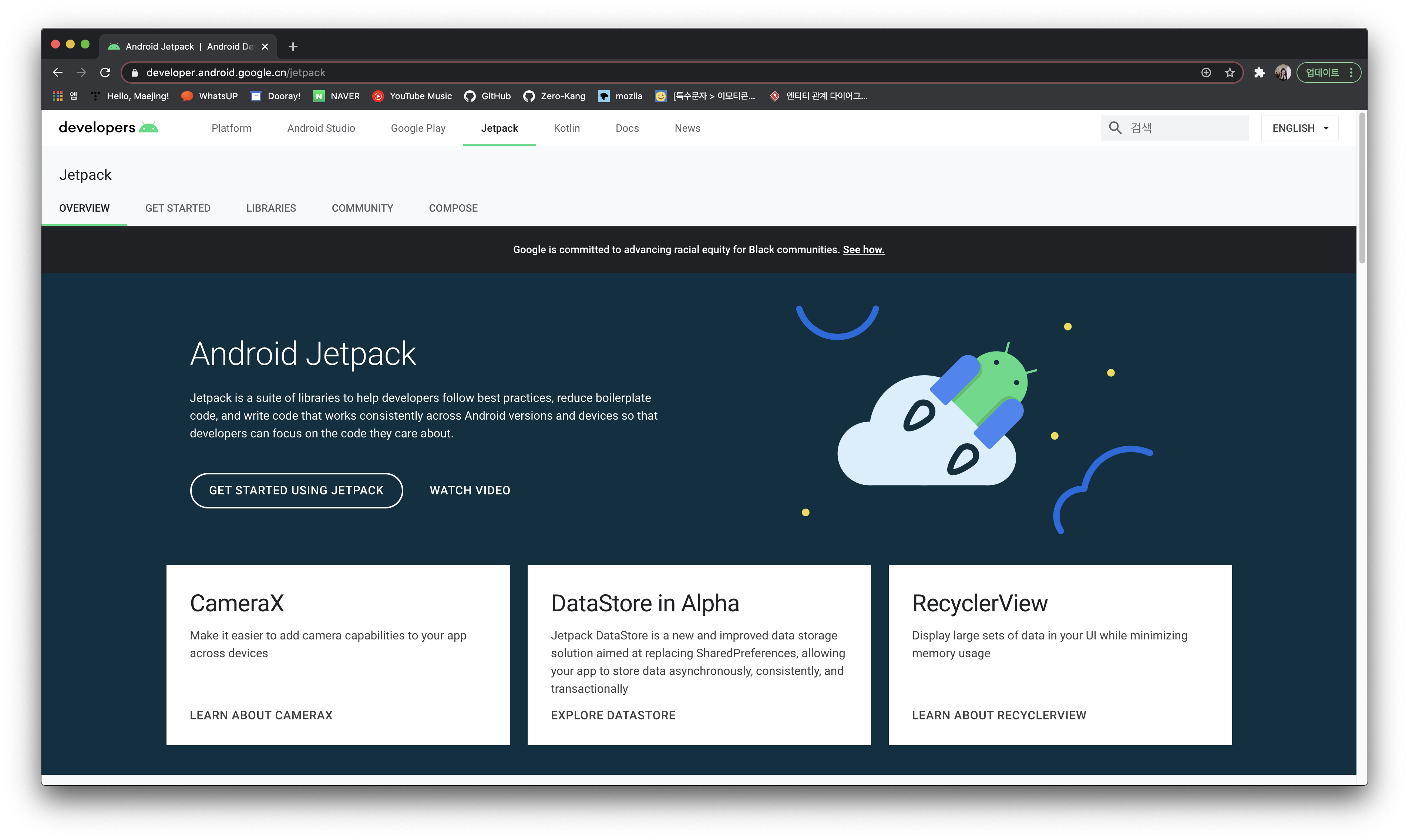Open the extensions puzzle icon
The width and height of the screenshot is (1409, 840).
click(1259, 73)
